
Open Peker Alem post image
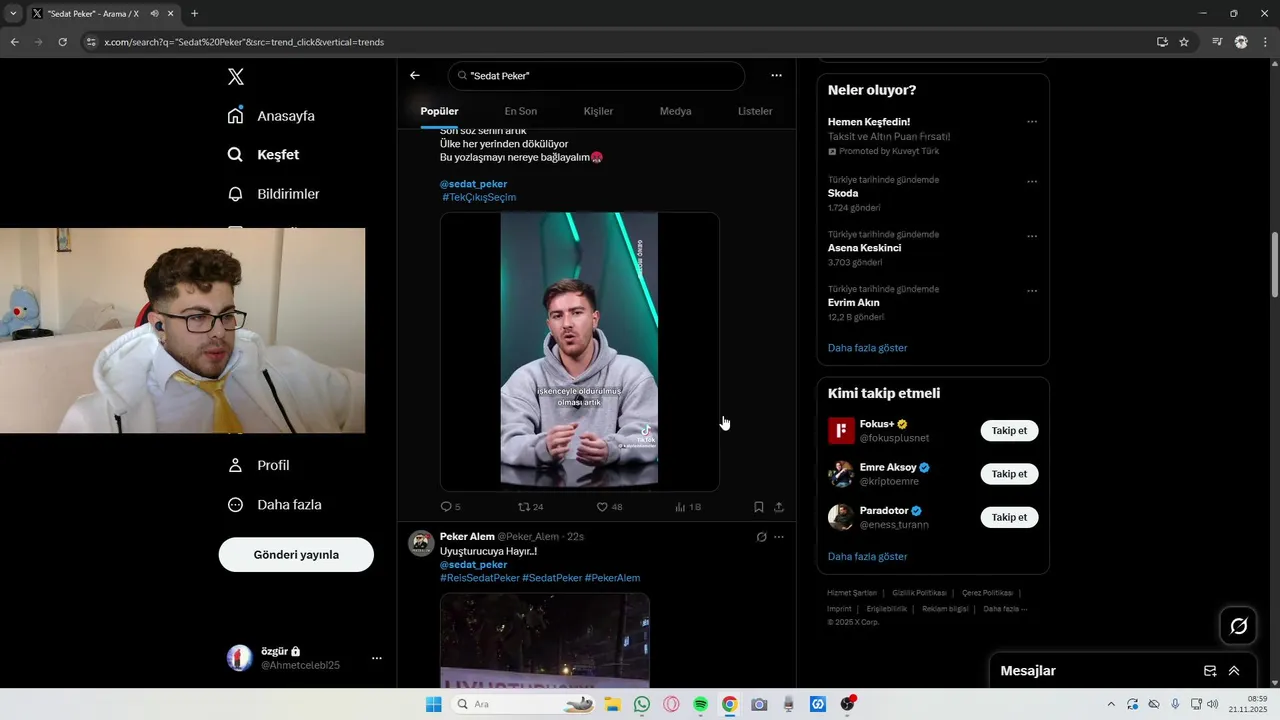coord(545,640)
